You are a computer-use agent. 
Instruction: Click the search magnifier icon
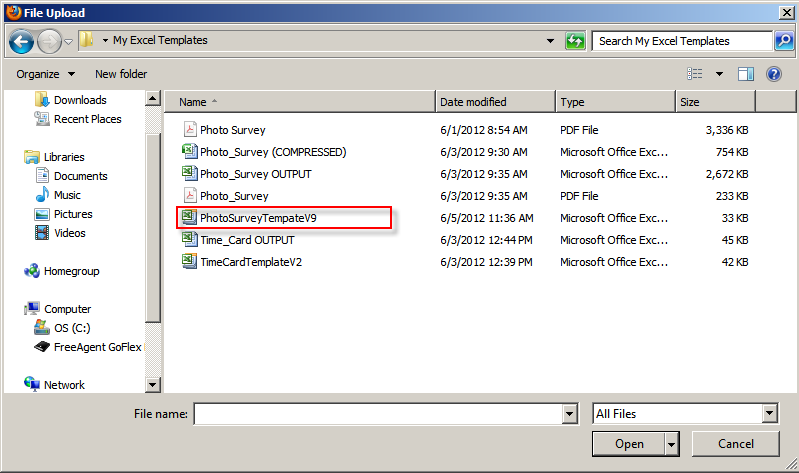tap(784, 41)
